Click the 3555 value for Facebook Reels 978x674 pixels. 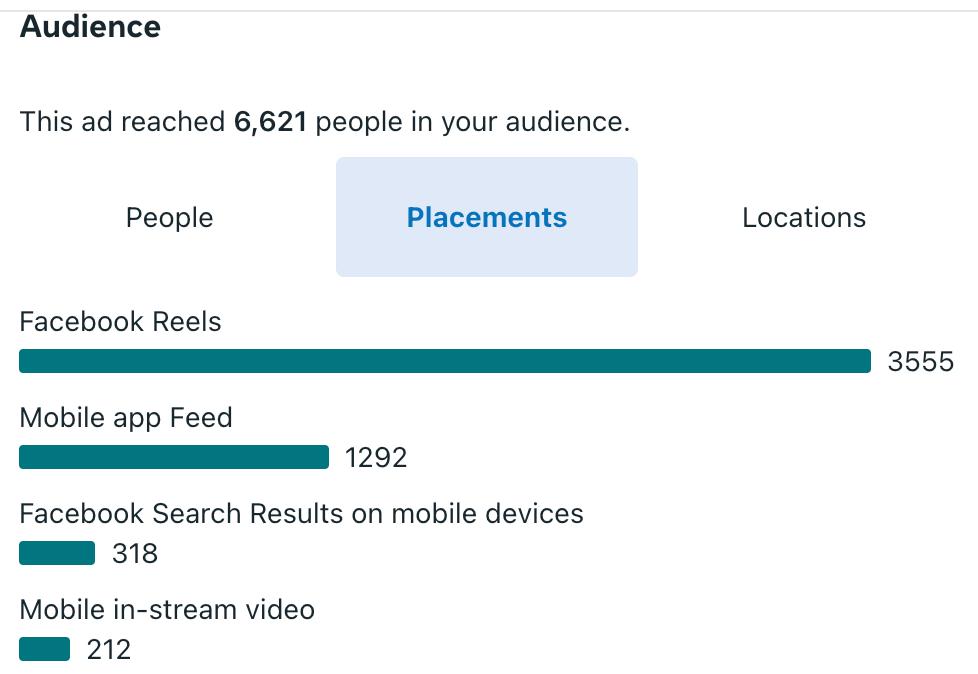(x=920, y=362)
